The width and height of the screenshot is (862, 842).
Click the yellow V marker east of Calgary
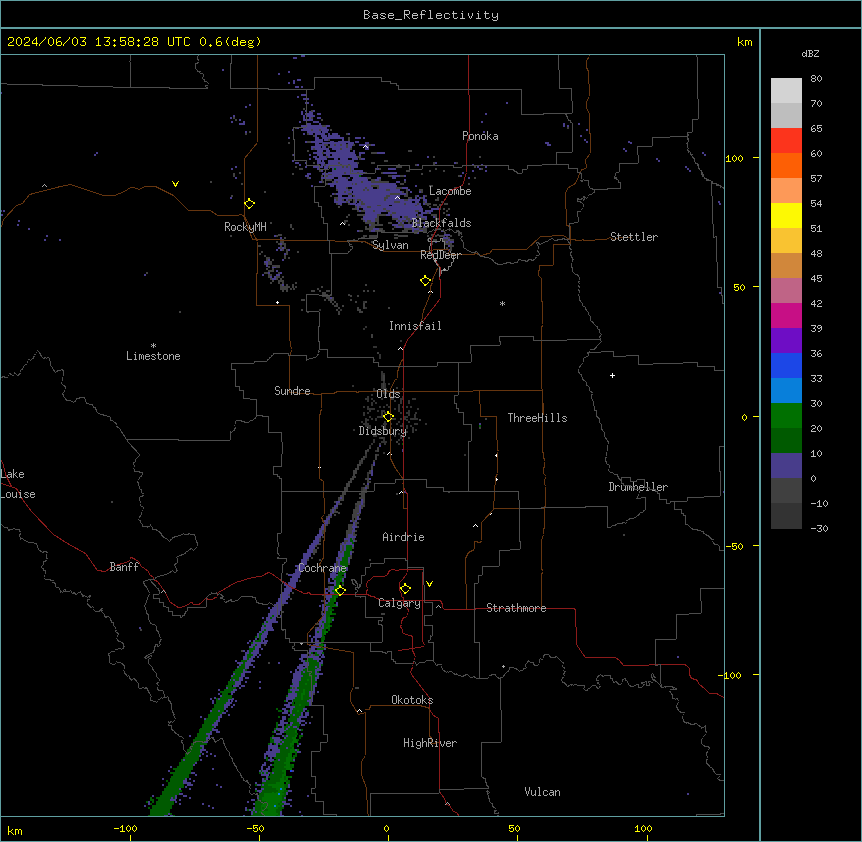[429, 584]
